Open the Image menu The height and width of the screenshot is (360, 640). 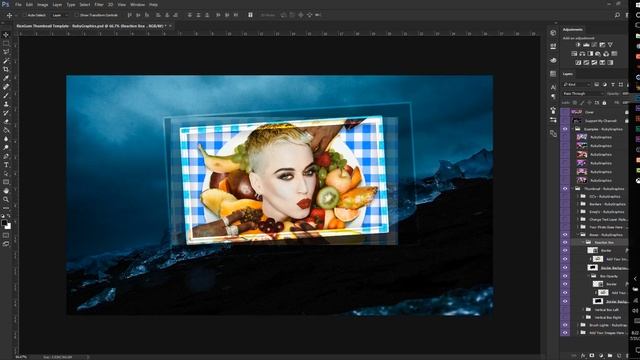(x=43, y=4)
